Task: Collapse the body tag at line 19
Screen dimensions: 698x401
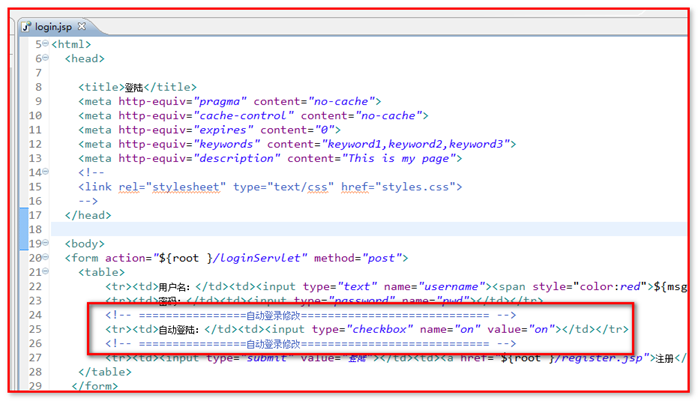Action: [x=45, y=243]
